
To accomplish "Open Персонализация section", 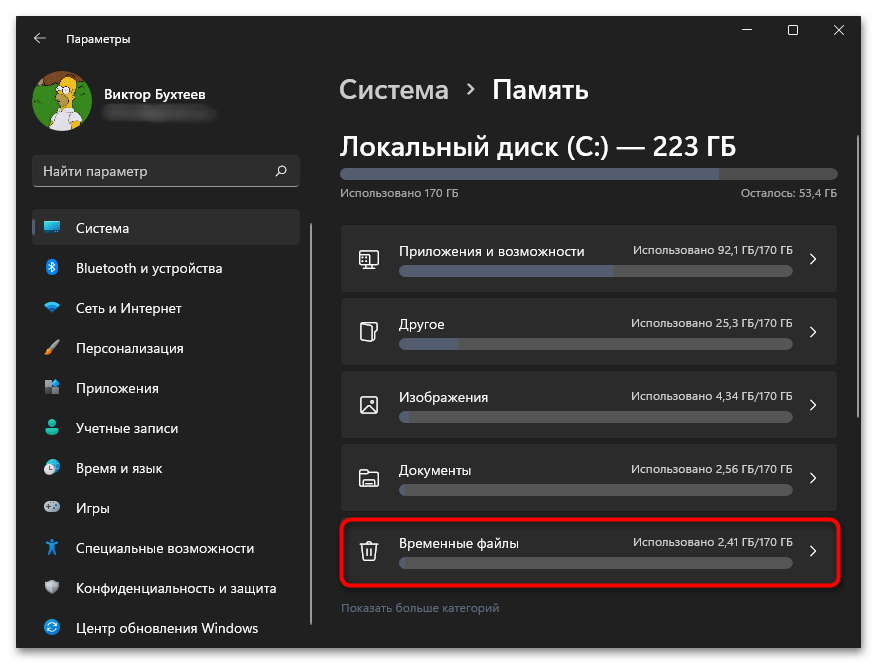I will click(x=166, y=348).
